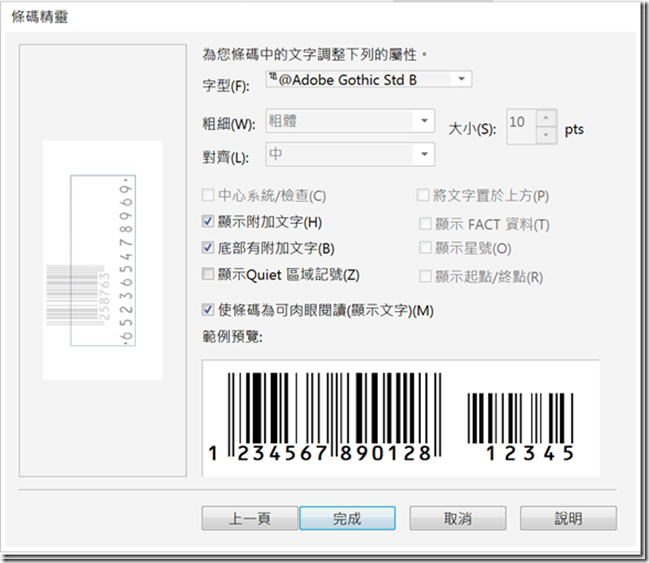Increase the 大小(S) size value
Image resolution: width=649 pixels, height=563 pixels.
(546, 118)
